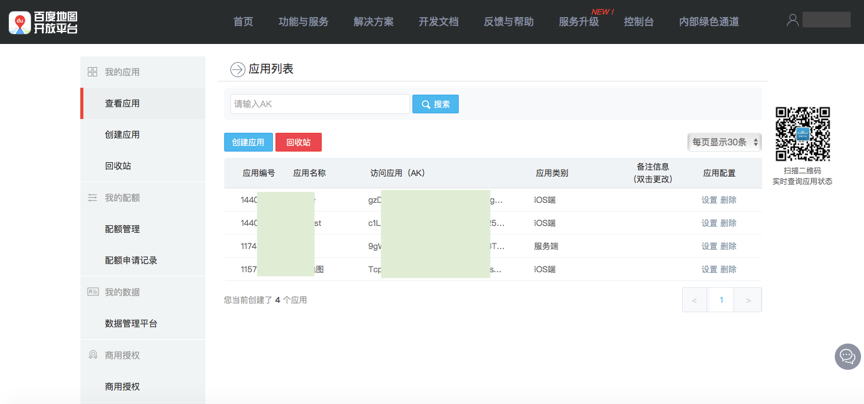Go to the next page arrow
Screen dimensions: 864x404
(748, 300)
